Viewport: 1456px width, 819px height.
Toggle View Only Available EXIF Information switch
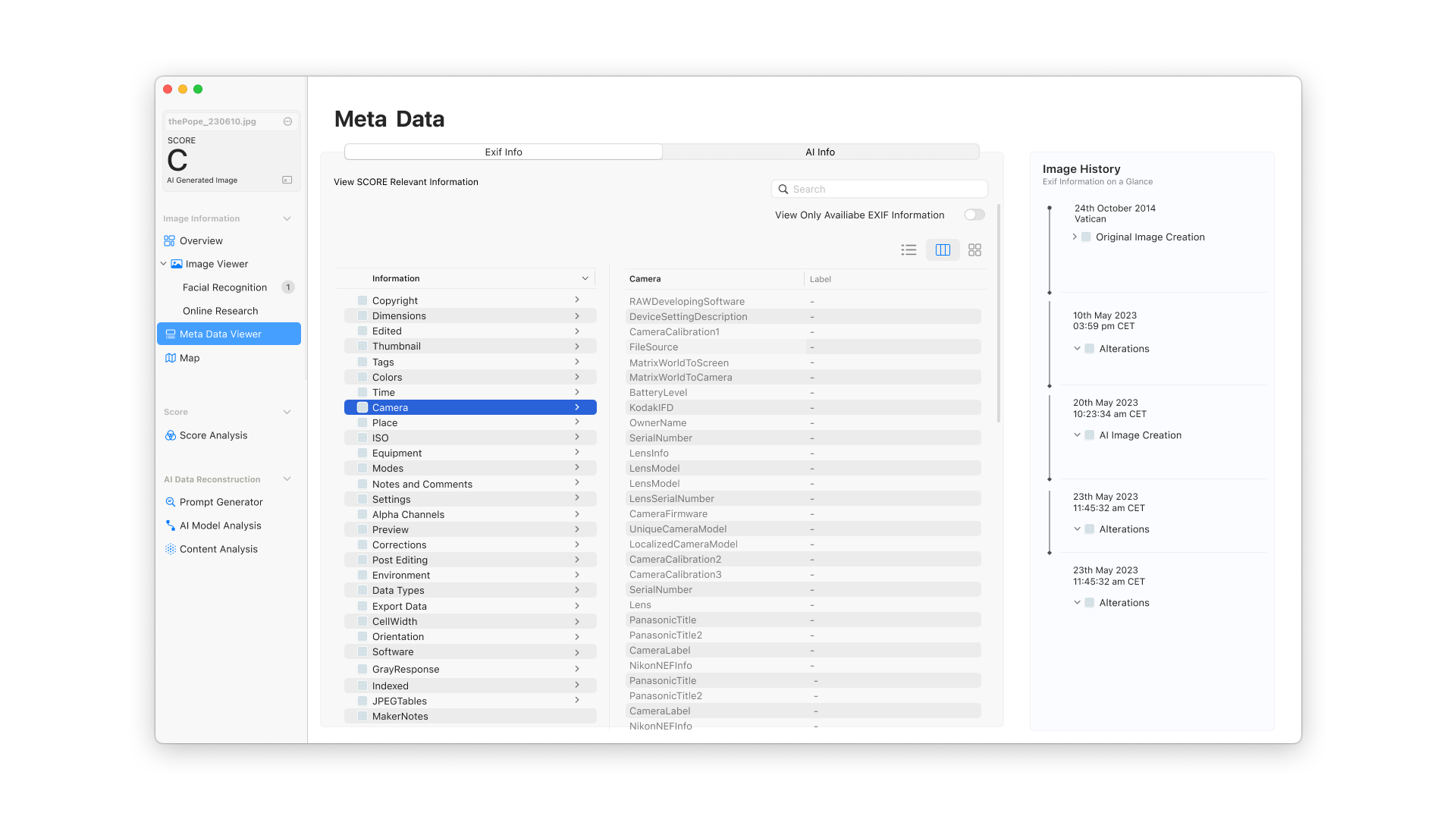point(974,215)
